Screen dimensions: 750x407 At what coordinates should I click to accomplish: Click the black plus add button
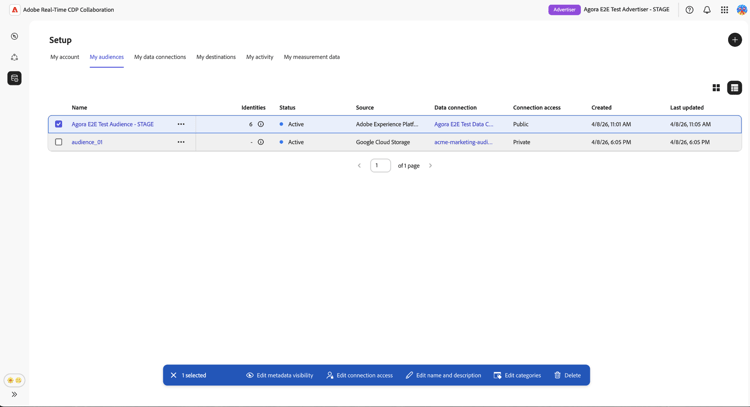(x=735, y=40)
